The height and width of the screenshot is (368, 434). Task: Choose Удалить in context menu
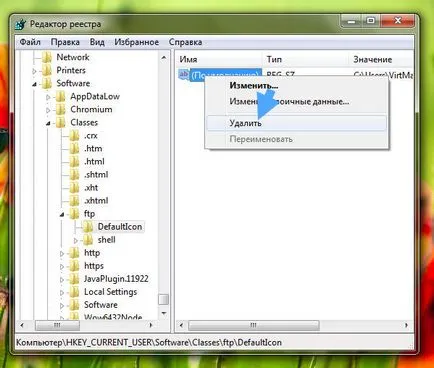(x=296, y=123)
